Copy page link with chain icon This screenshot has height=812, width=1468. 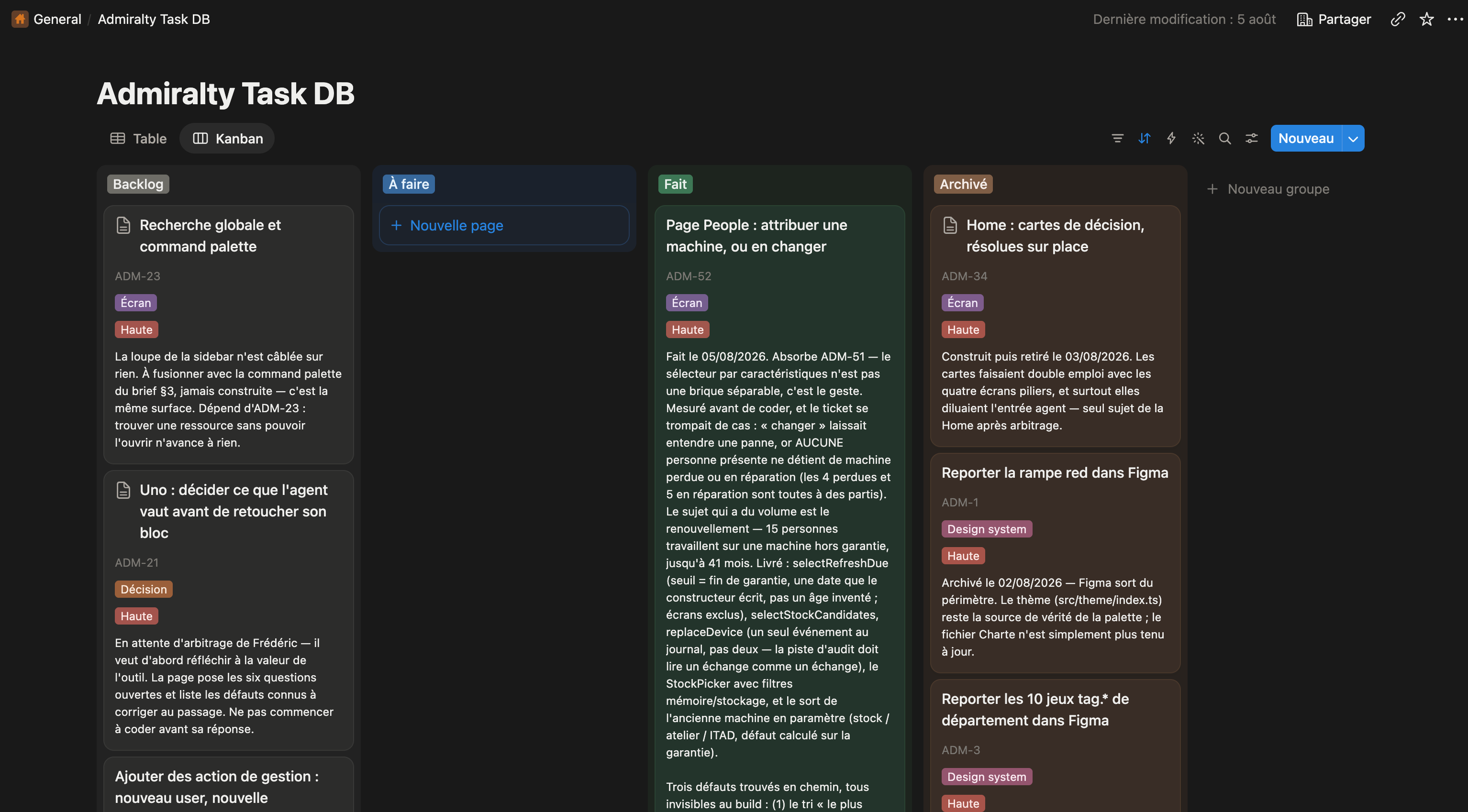pos(1397,19)
